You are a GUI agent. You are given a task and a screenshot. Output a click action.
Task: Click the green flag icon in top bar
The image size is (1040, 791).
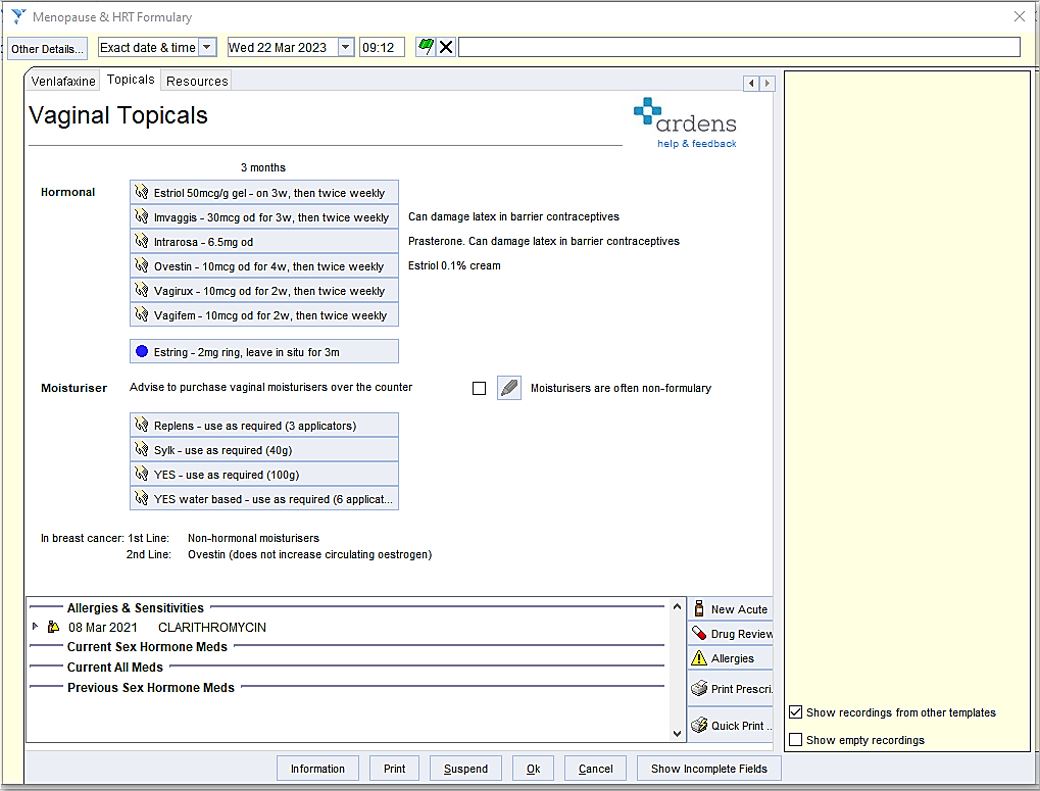click(425, 47)
